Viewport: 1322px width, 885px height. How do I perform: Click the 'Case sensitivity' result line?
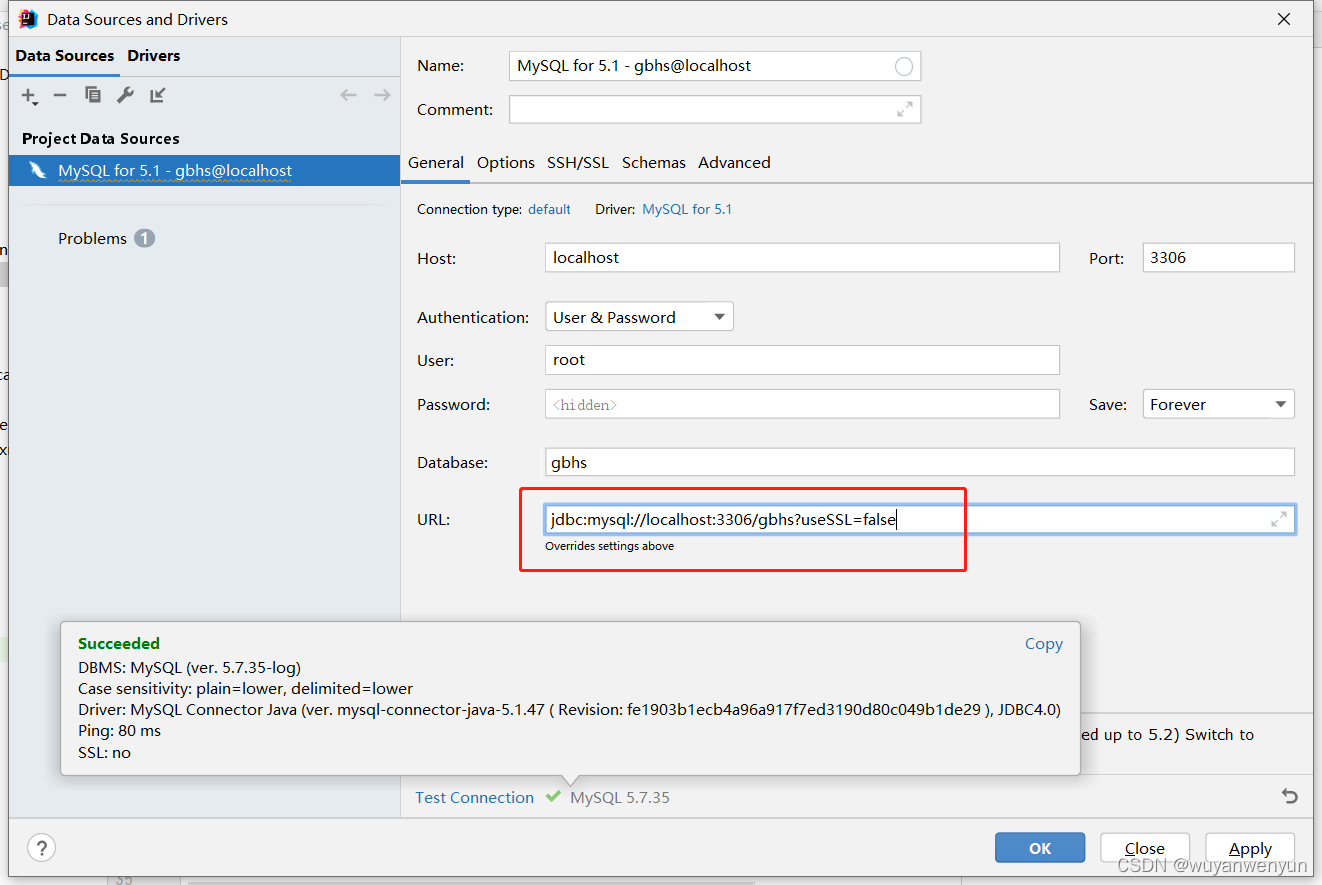[x=245, y=688]
